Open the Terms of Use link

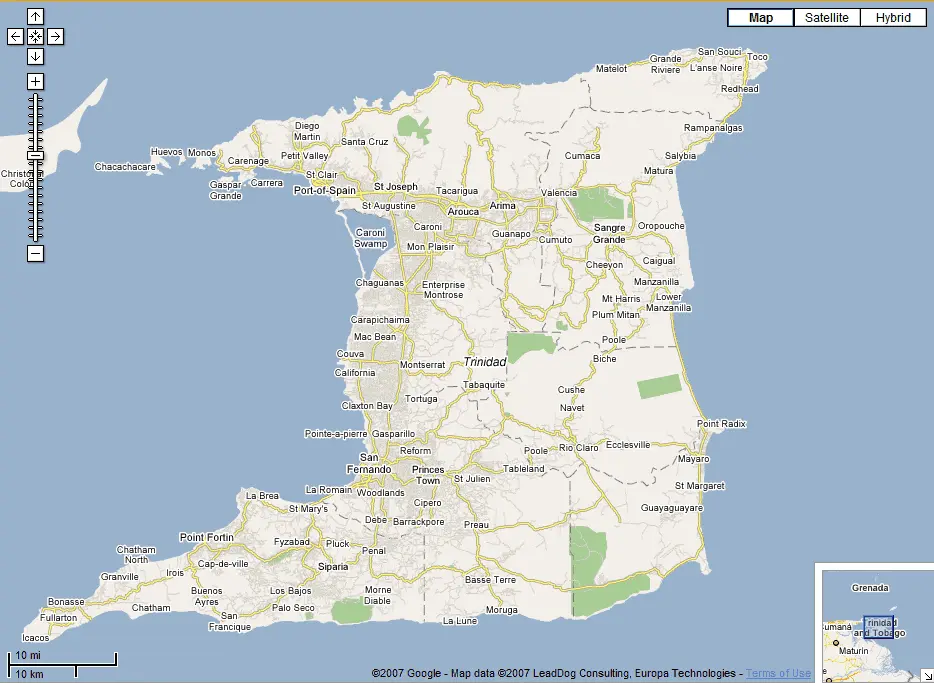tap(778, 673)
